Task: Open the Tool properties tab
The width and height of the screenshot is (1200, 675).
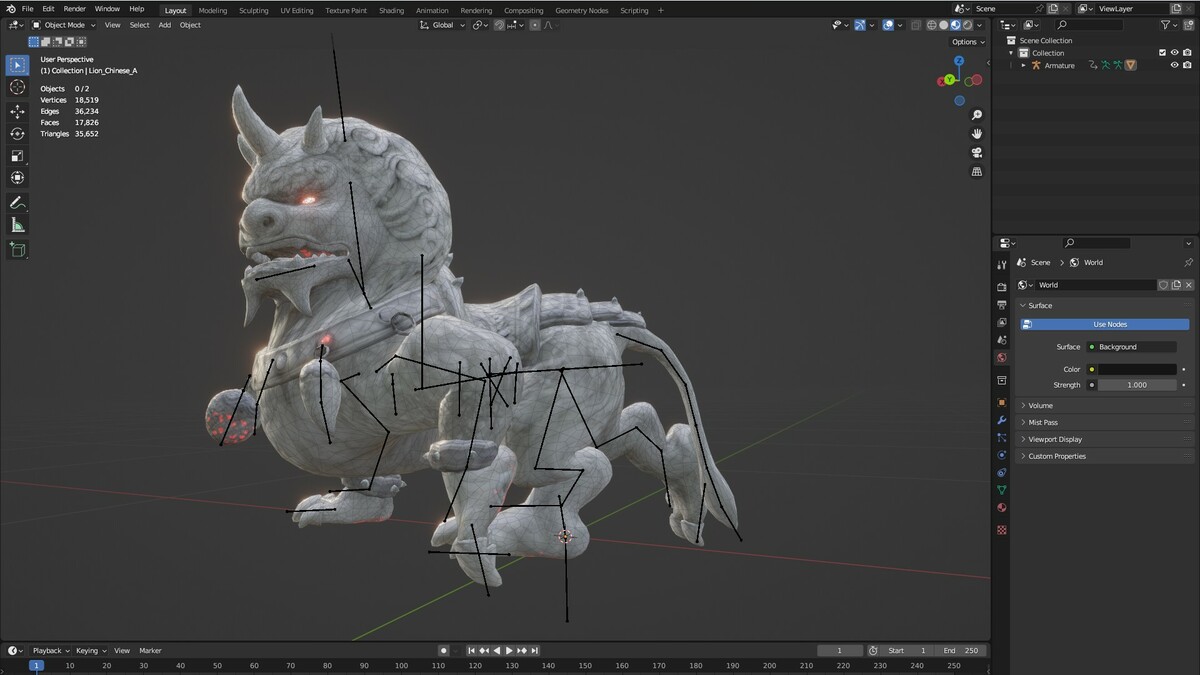Action: tap(1002, 265)
